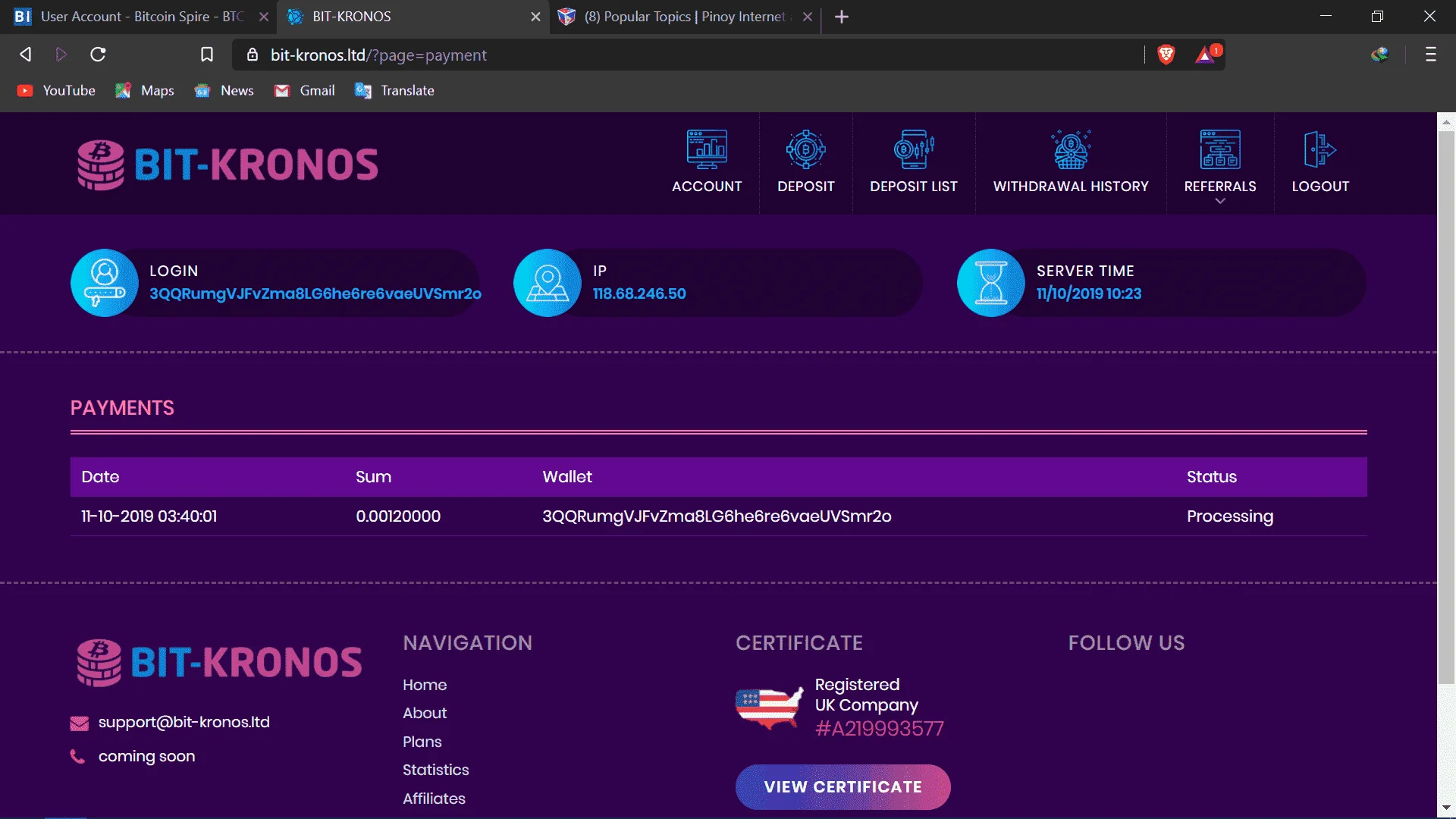Click the scrollbar up arrow
The height and width of the screenshot is (819, 1456).
[x=1446, y=121]
